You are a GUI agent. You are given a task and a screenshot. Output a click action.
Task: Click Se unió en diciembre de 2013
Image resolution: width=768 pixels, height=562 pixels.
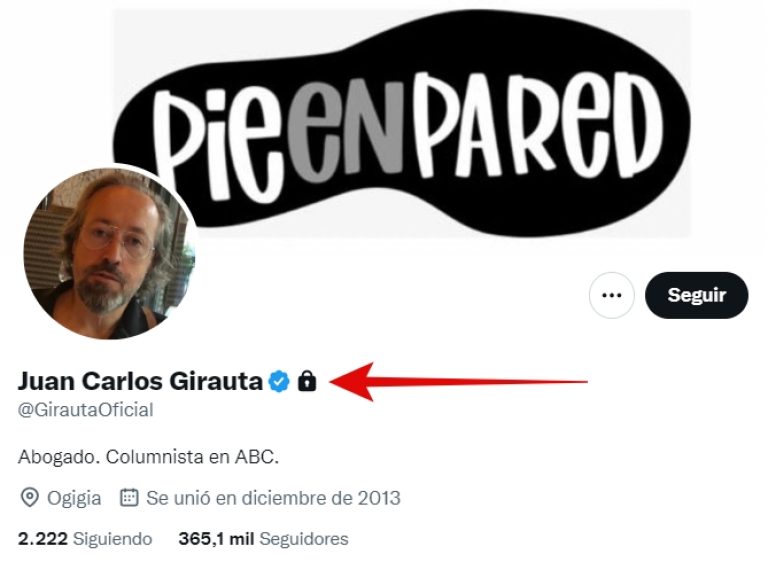click(273, 498)
